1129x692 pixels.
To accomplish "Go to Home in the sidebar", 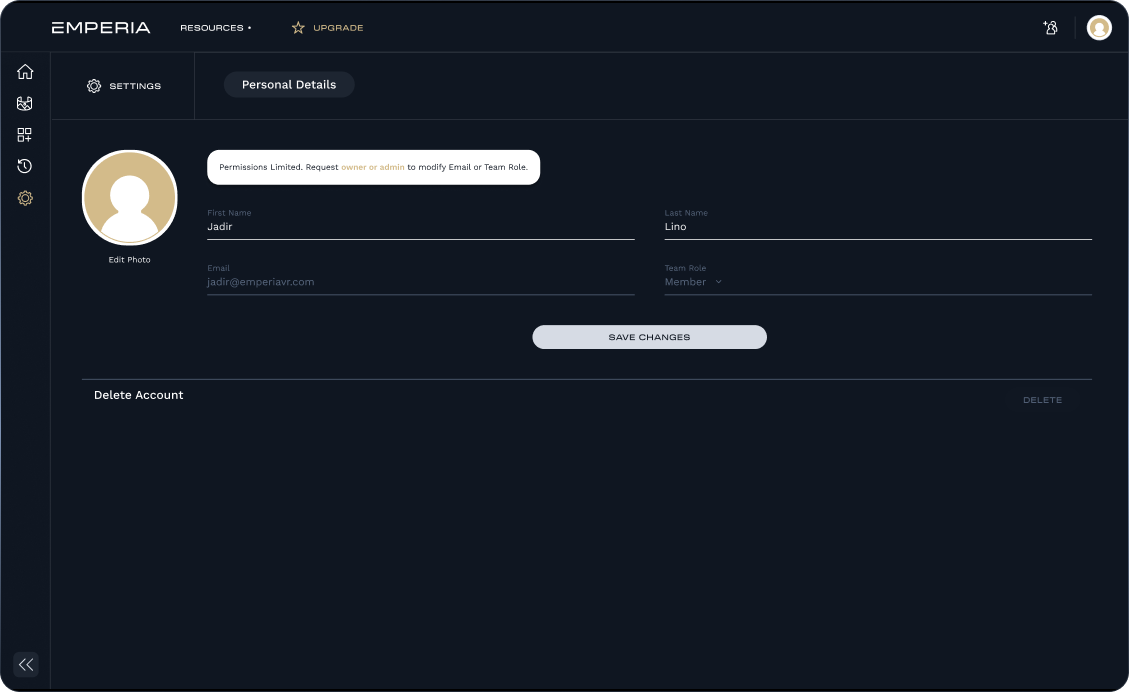I will coord(25,72).
